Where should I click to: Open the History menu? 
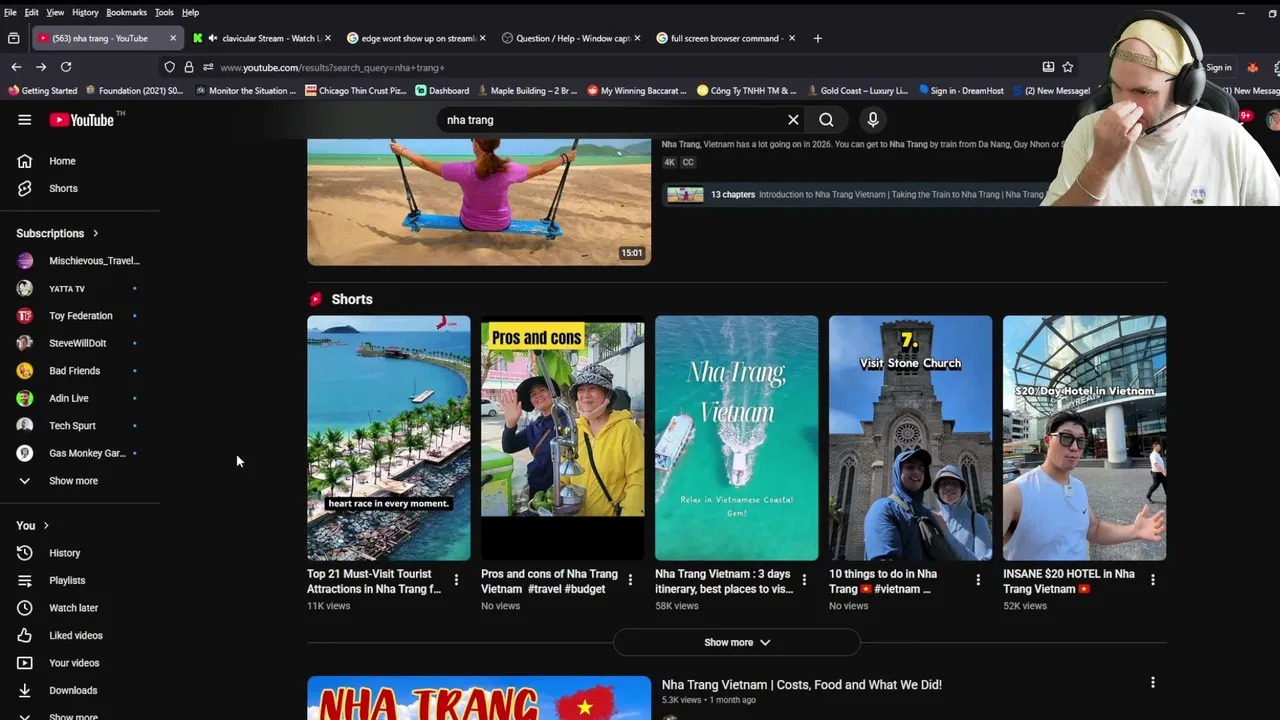tap(85, 12)
